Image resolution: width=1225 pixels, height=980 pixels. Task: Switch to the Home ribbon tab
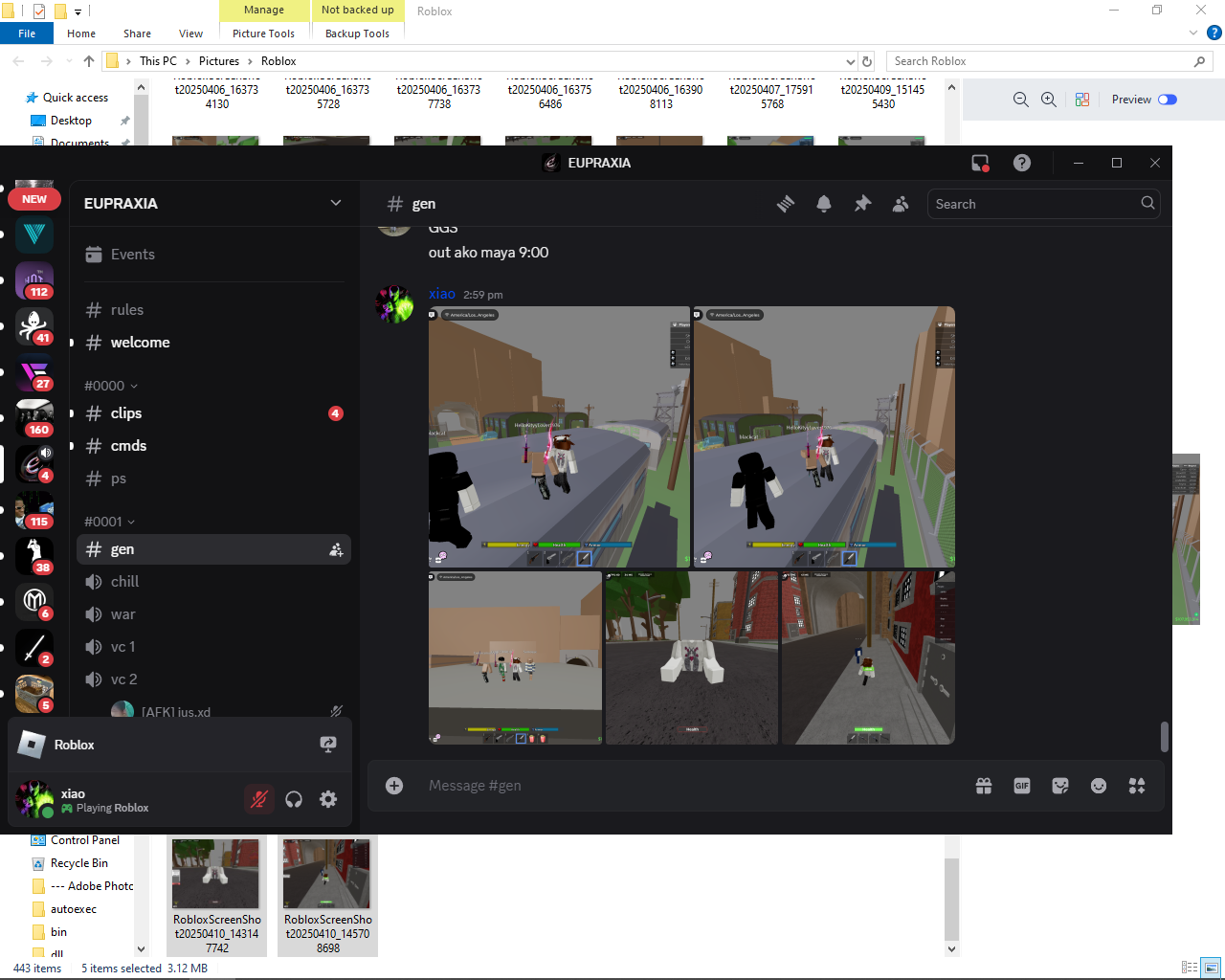[81, 33]
